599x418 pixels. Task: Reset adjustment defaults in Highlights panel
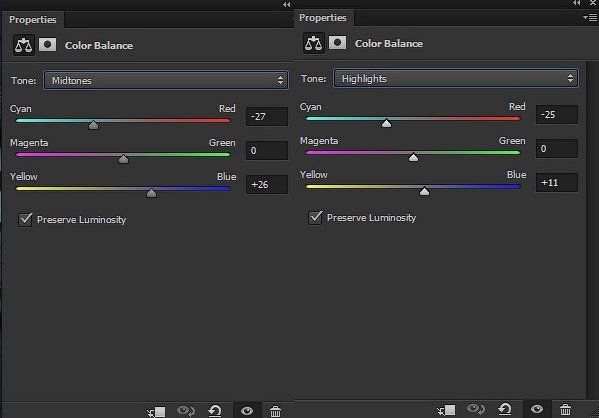click(x=505, y=409)
